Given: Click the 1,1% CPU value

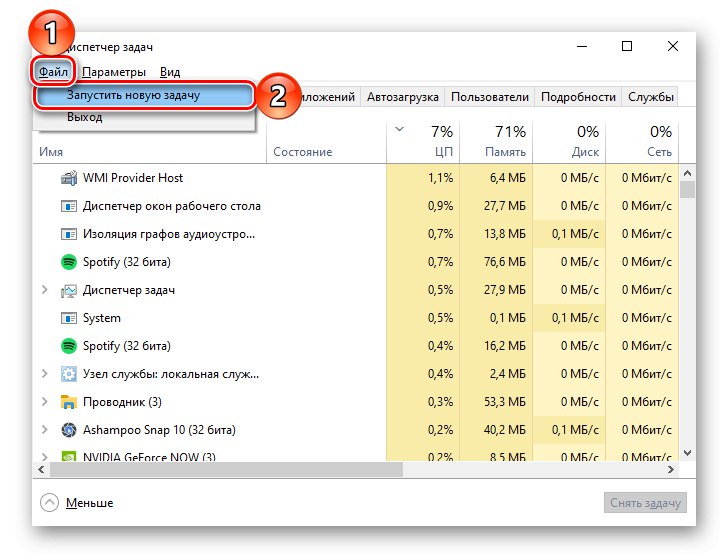Looking at the screenshot, I should (x=440, y=178).
